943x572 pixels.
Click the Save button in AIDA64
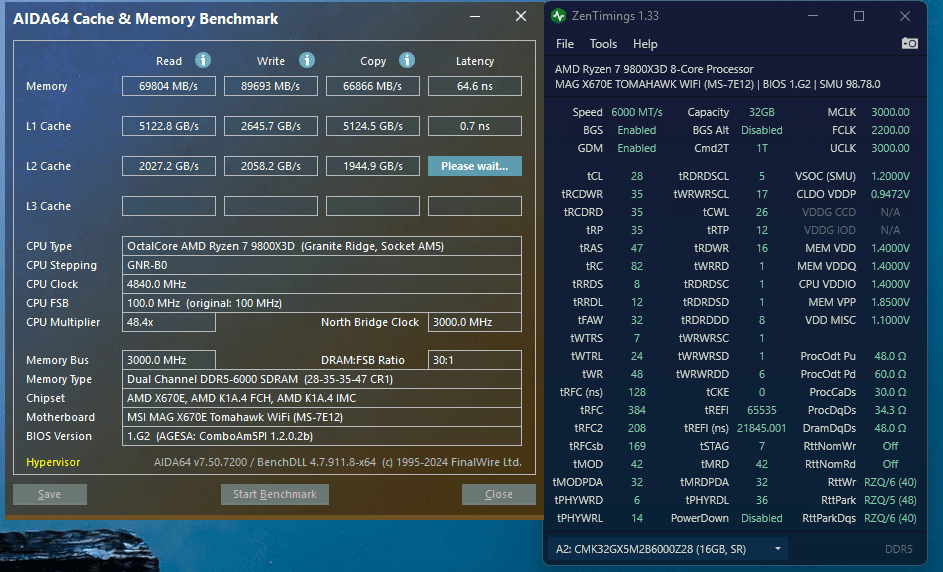point(50,494)
